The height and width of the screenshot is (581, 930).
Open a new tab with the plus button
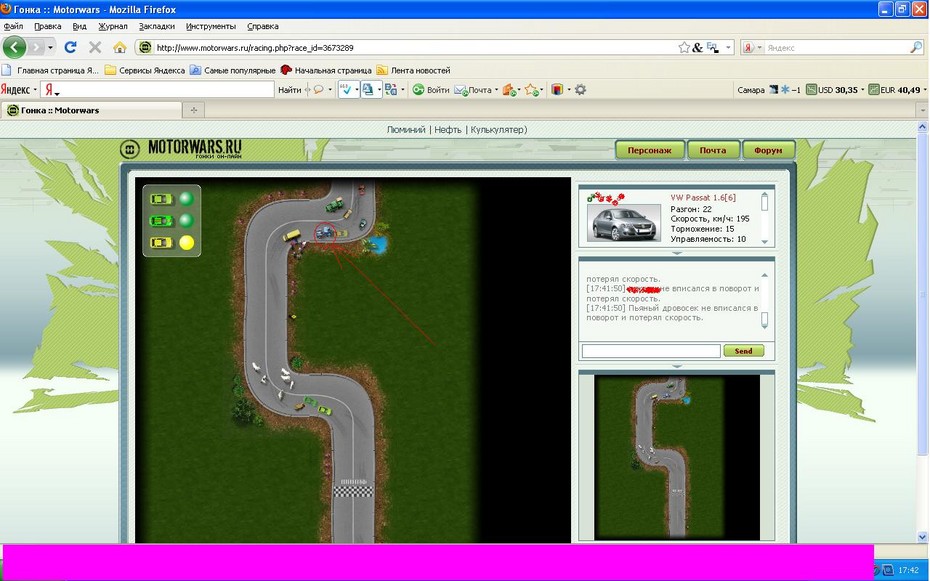click(x=193, y=110)
